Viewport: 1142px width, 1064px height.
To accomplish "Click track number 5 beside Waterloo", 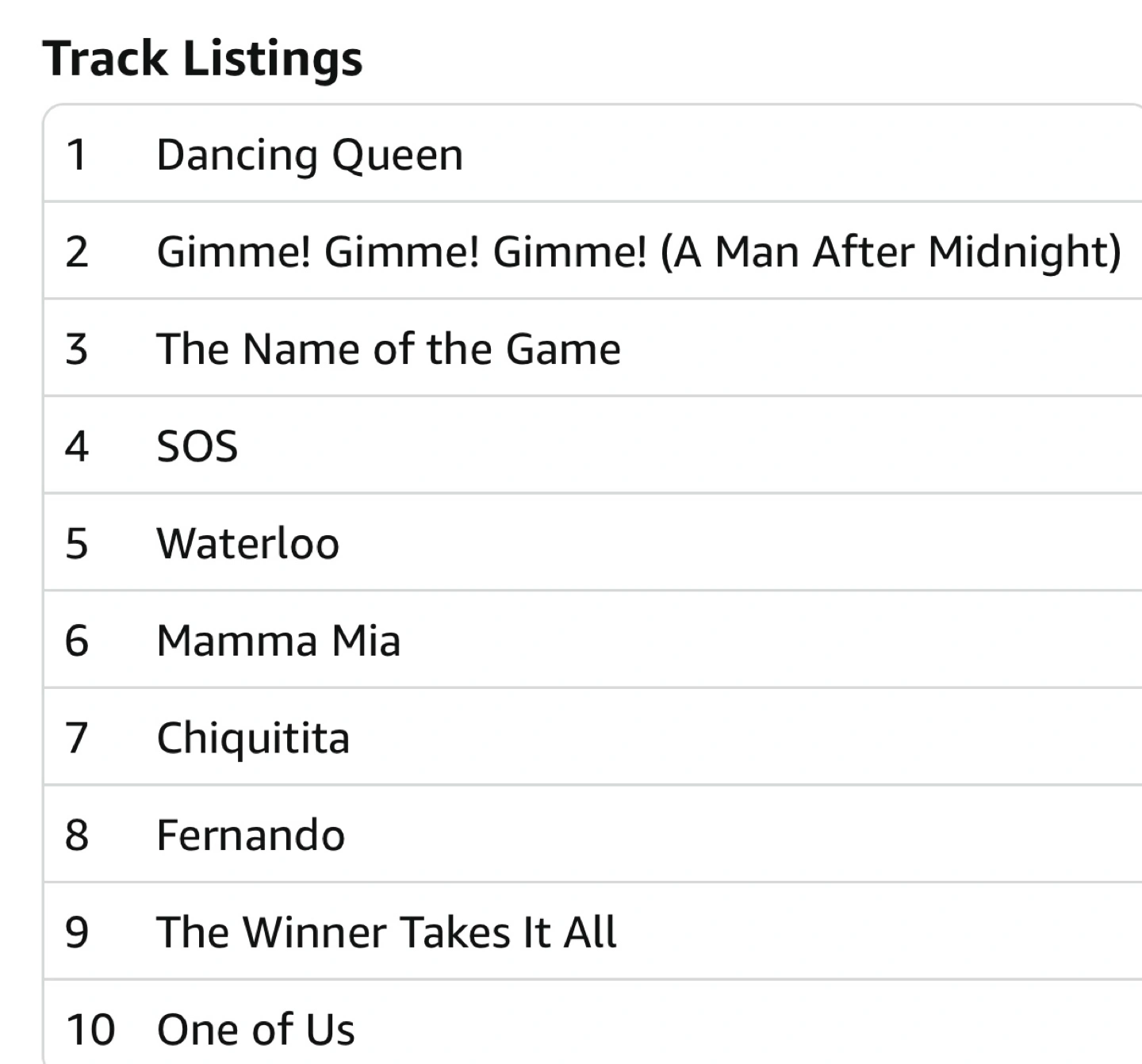I will [77, 544].
